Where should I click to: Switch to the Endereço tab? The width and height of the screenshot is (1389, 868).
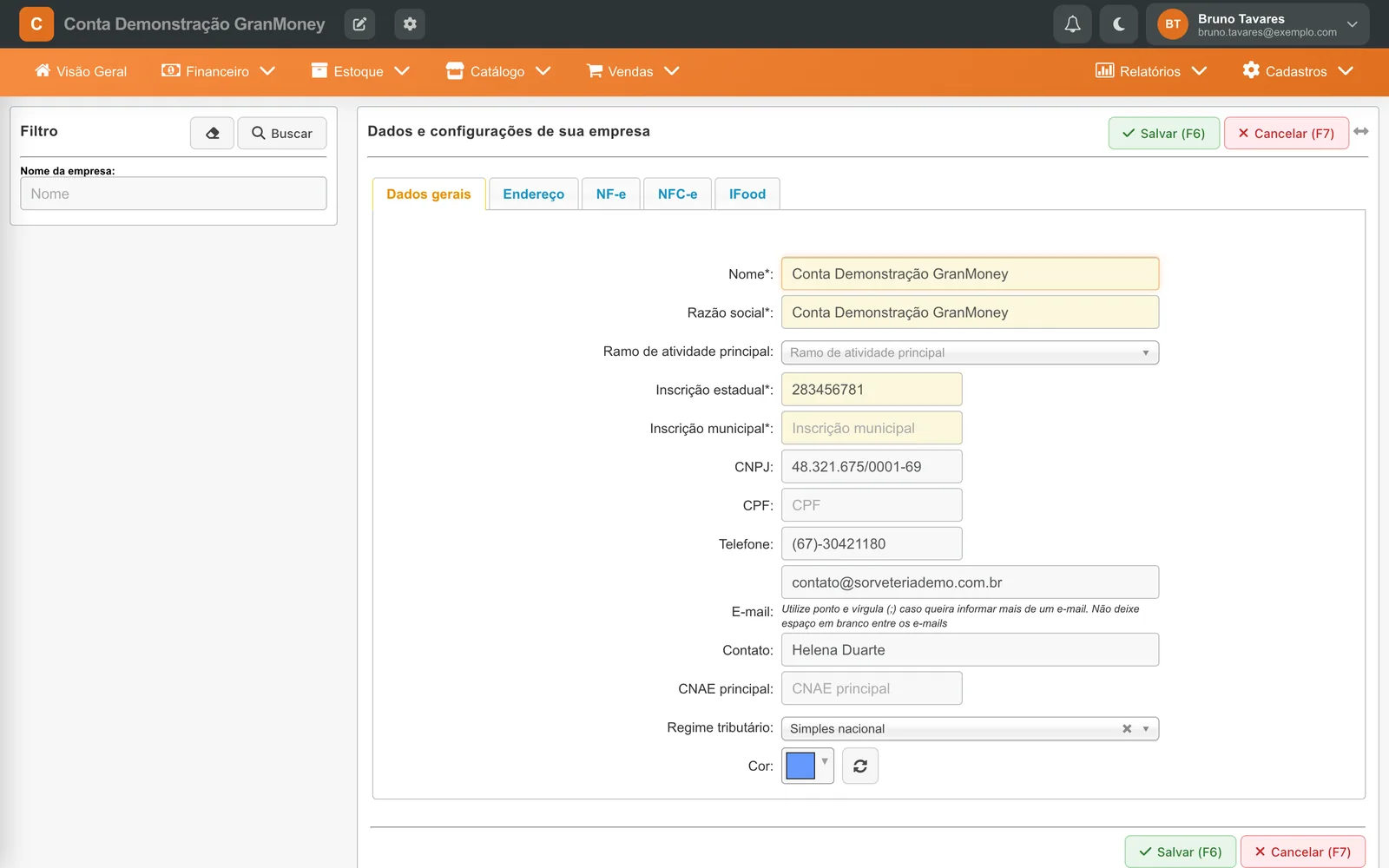coord(533,194)
